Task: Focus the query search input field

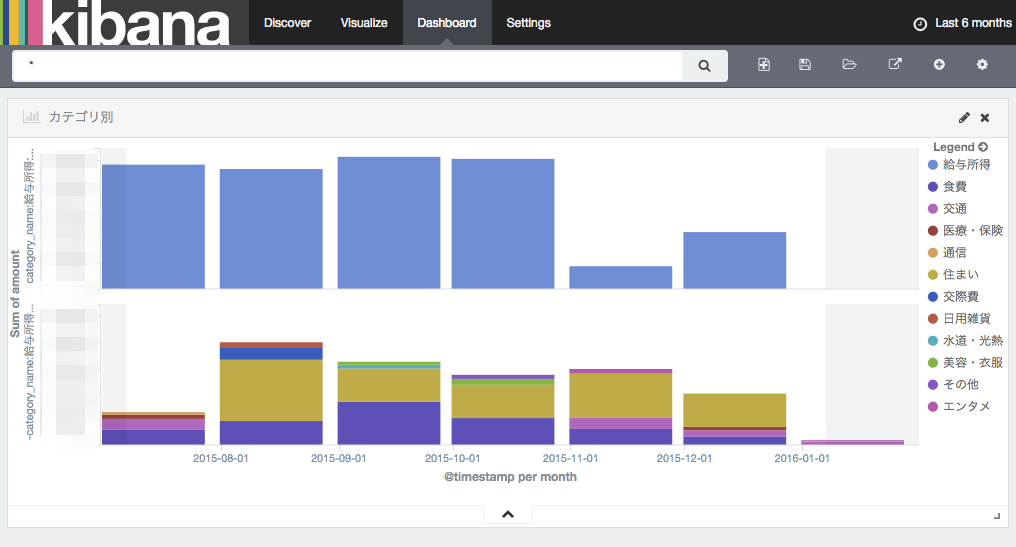Action: 347,65
